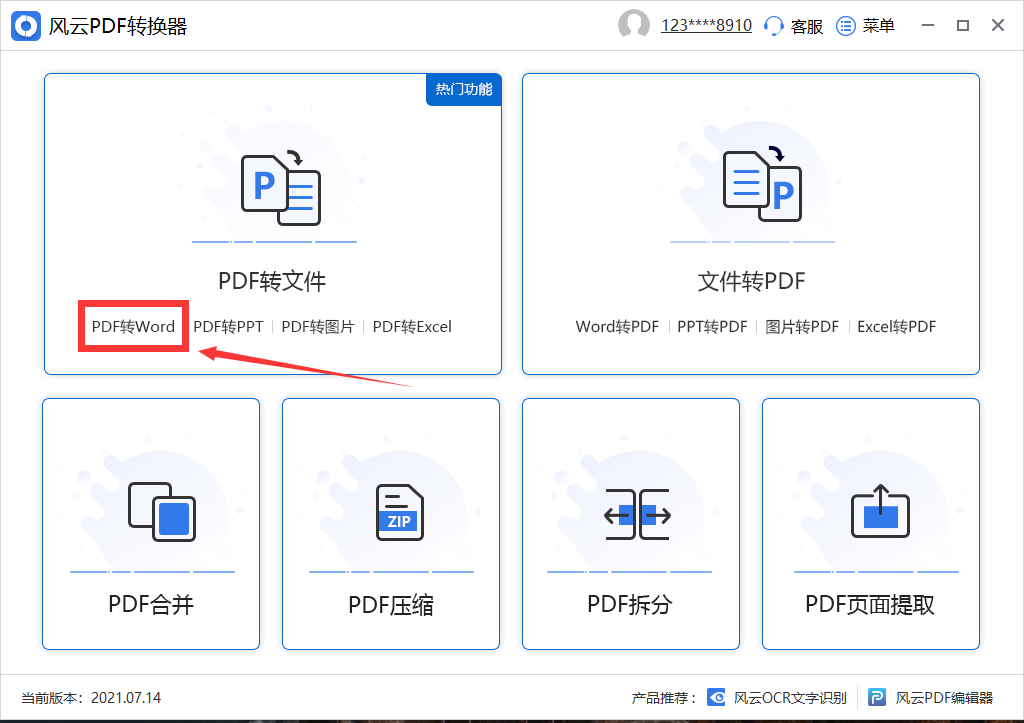Click the version text 2021.07.14

point(126,698)
